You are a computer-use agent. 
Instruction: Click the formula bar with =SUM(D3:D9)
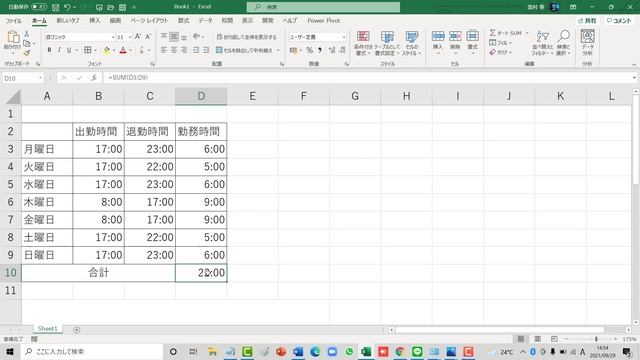coord(367,78)
